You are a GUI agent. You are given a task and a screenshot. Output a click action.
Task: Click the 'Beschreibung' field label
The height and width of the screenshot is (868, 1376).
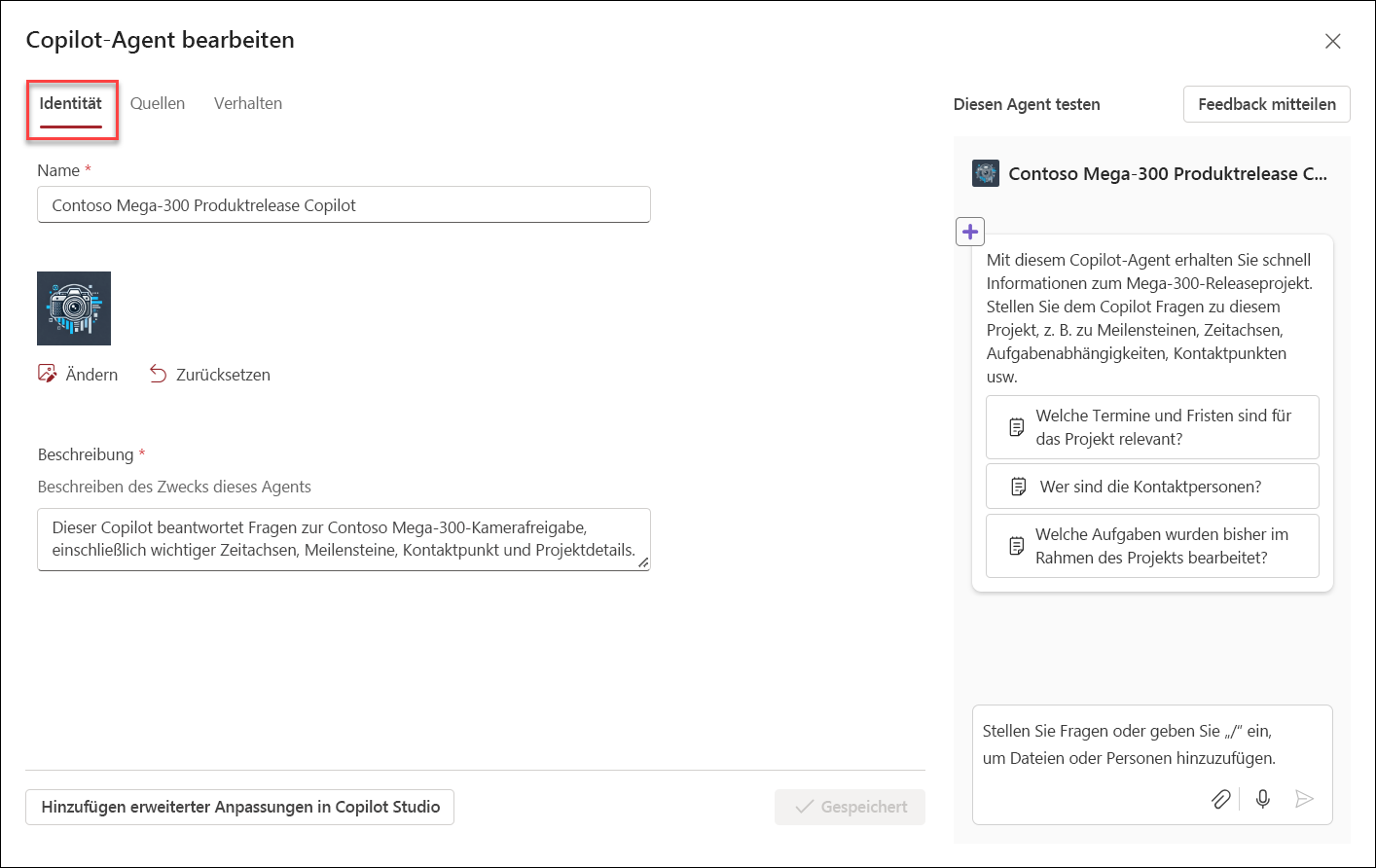tap(86, 454)
